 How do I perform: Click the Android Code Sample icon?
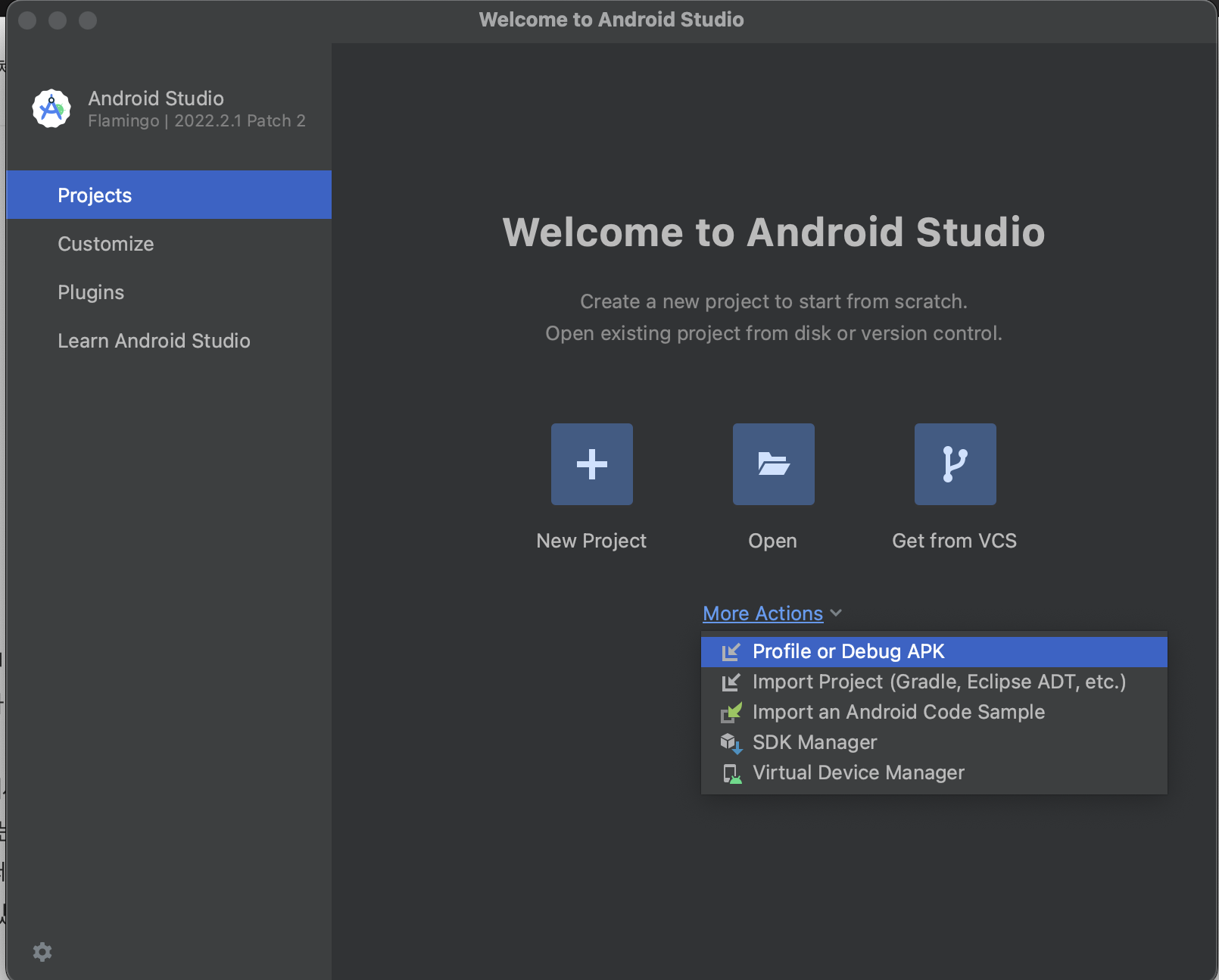coord(731,713)
